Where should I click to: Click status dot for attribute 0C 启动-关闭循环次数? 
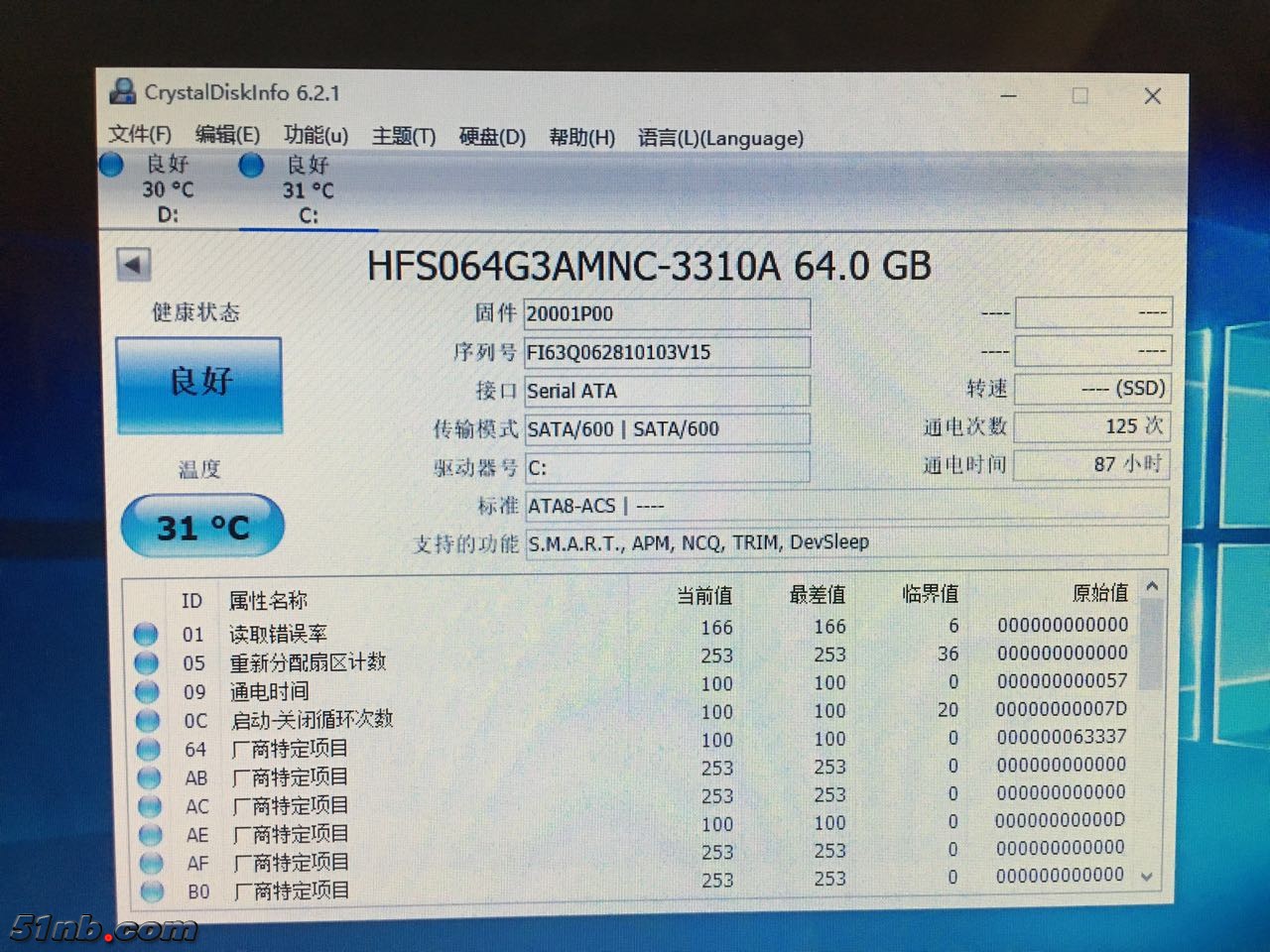click(x=148, y=720)
